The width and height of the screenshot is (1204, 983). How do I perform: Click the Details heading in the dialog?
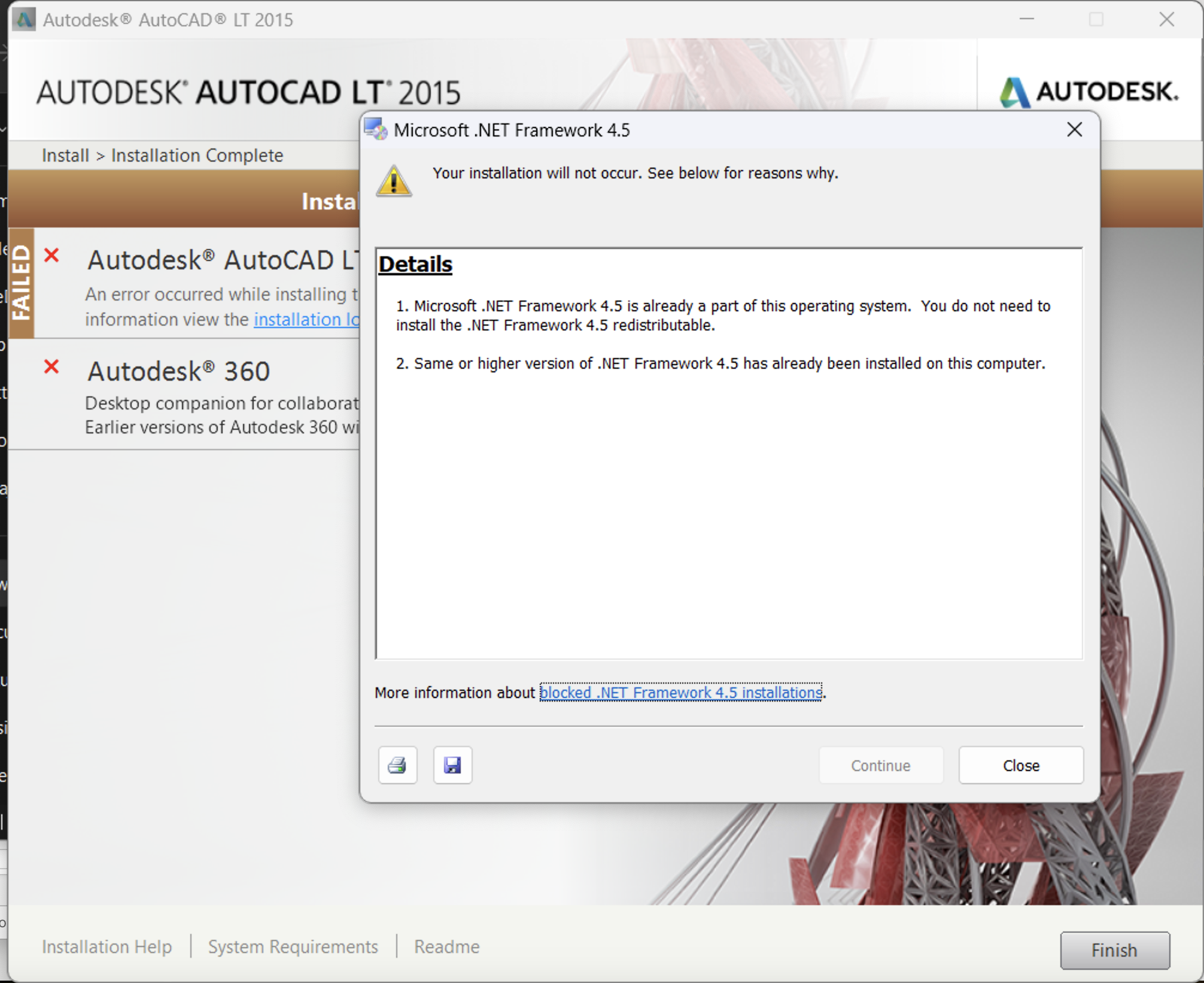(x=415, y=263)
